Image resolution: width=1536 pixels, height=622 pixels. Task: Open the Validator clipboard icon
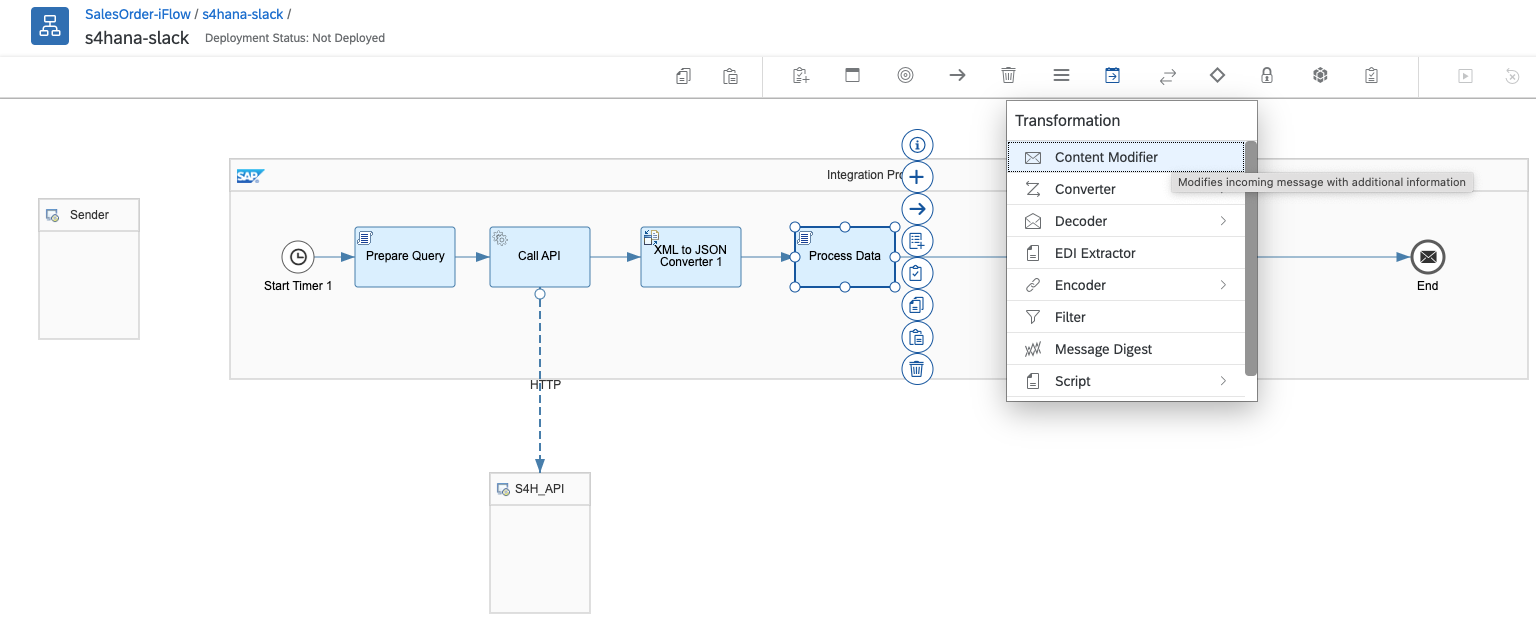point(1372,75)
